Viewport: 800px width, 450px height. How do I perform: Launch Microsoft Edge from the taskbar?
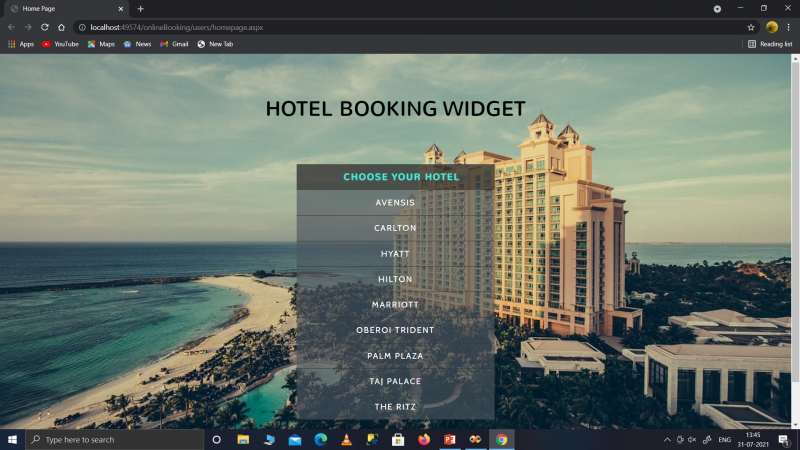[320, 439]
